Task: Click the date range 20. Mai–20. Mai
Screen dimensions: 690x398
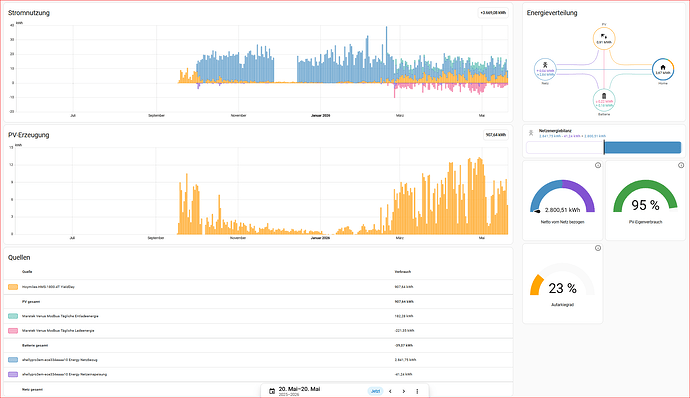Action: coord(299,389)
